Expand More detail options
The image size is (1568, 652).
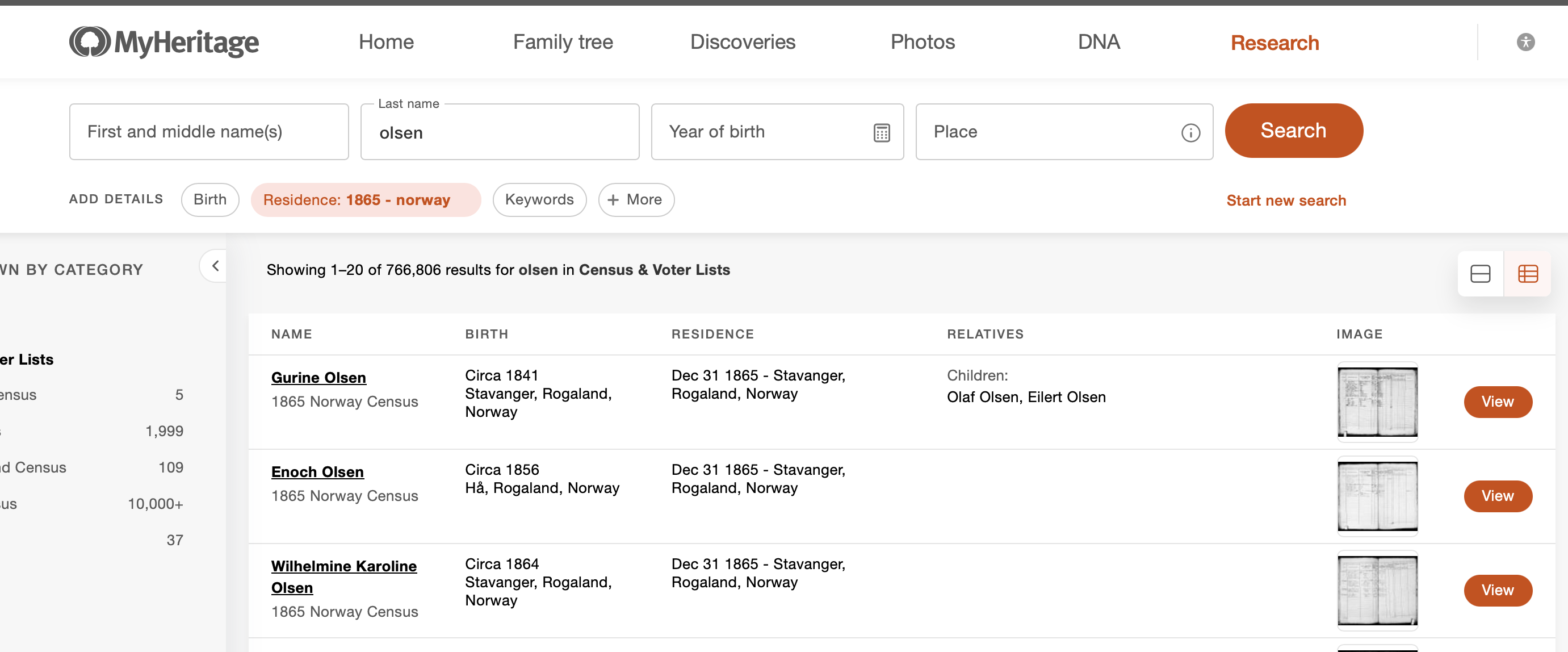[x=636, y=200]
